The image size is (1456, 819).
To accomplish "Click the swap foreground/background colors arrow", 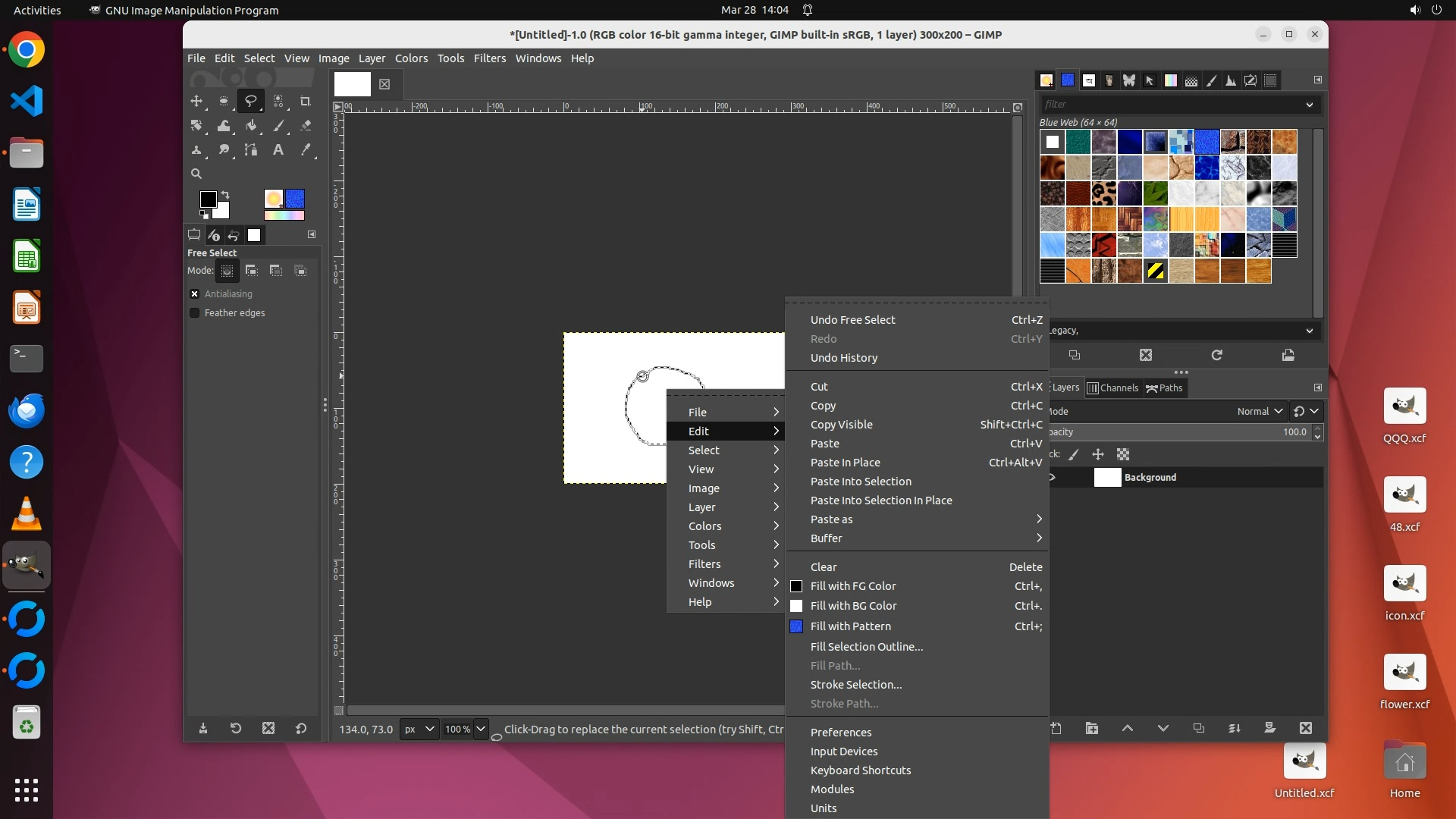I will pos(225,195).
